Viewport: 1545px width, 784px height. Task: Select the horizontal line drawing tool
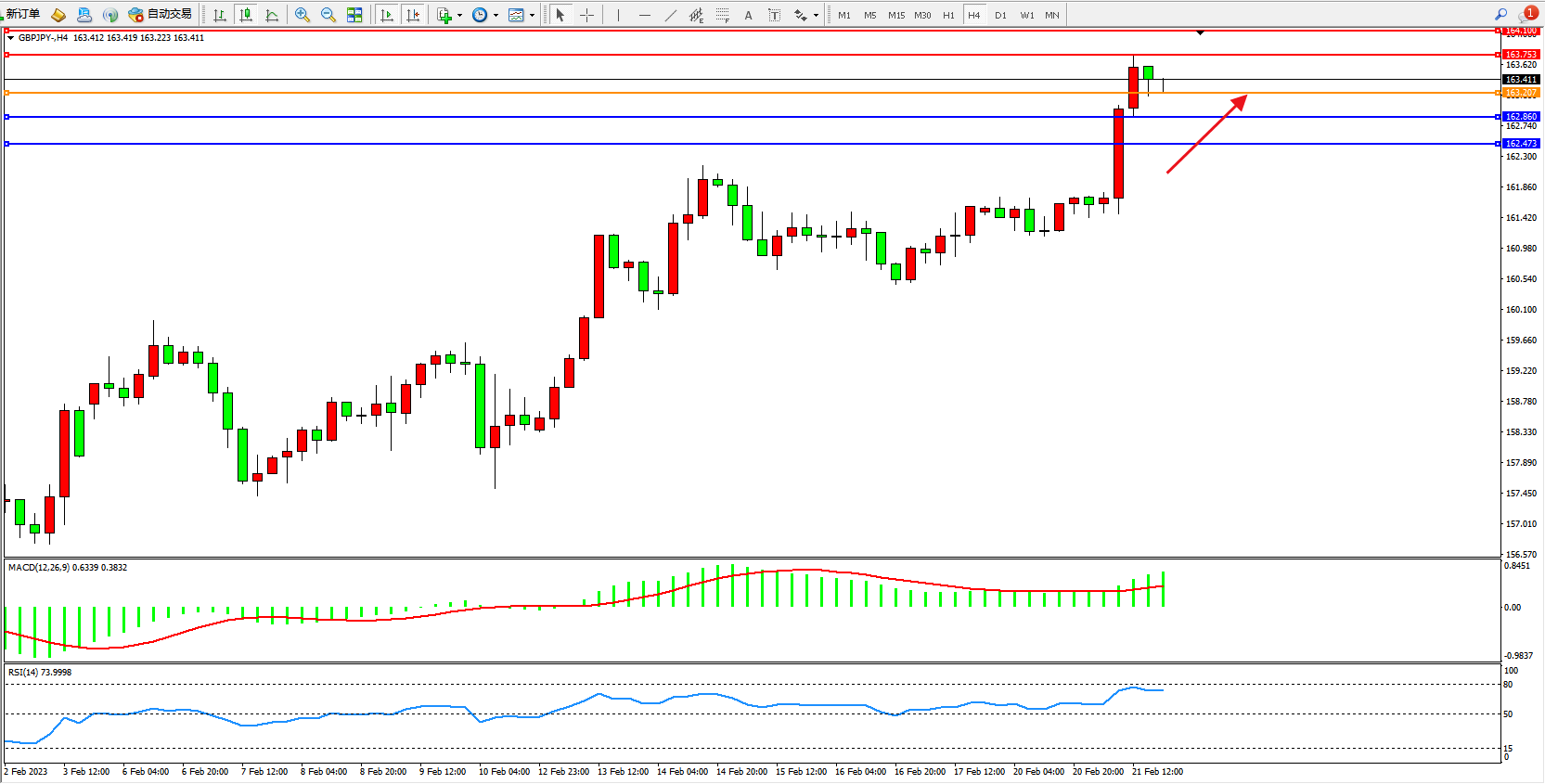[645, 15]
